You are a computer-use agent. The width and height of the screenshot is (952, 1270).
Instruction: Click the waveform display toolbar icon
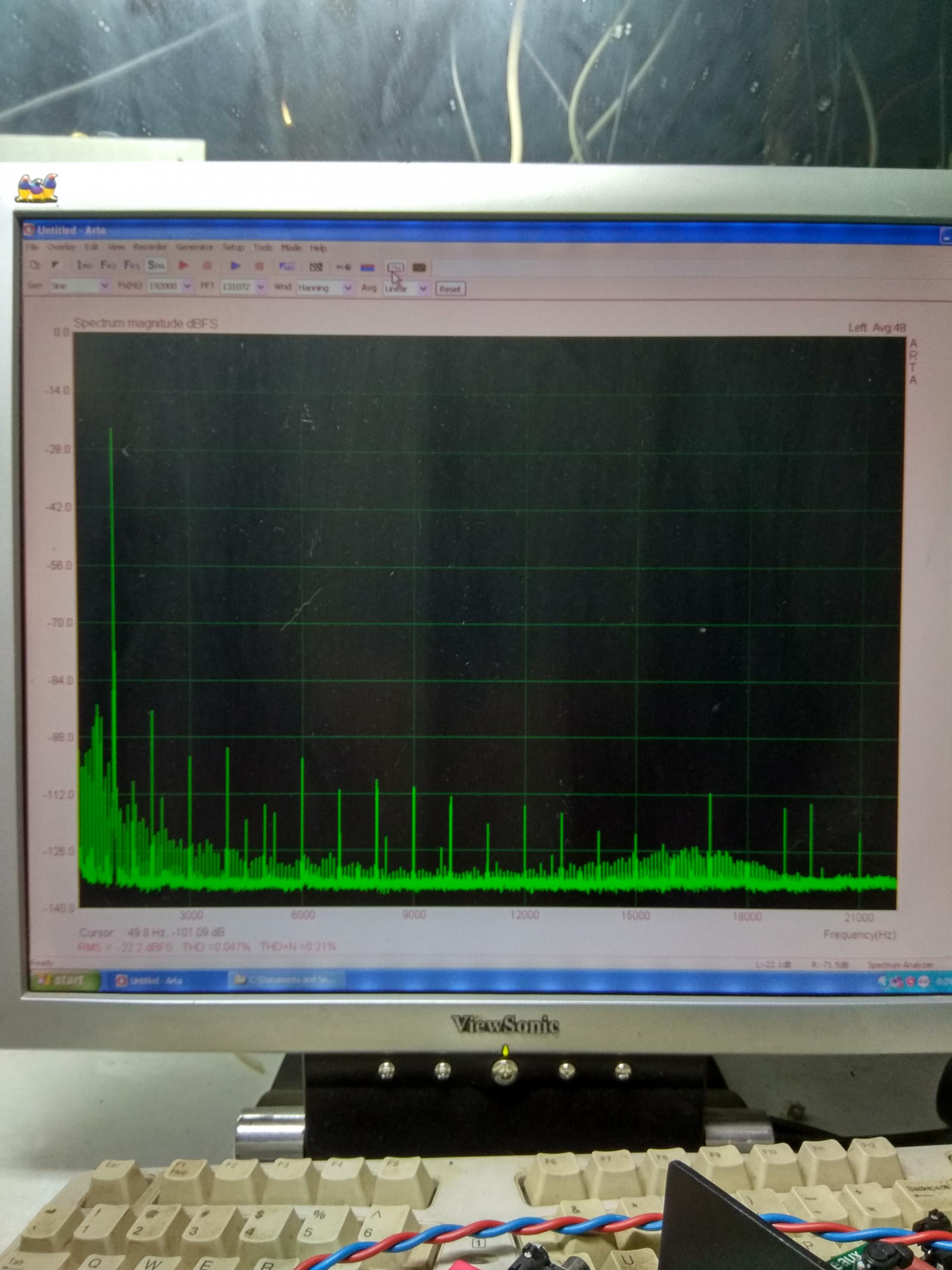pyautogui.click(x=395, y=268)
